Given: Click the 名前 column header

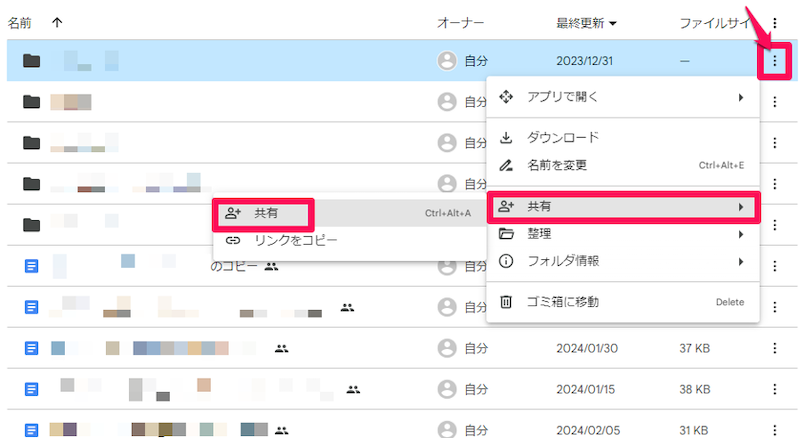Looking at the screenshot, I should pyautogui.click(x=20, y=21).
